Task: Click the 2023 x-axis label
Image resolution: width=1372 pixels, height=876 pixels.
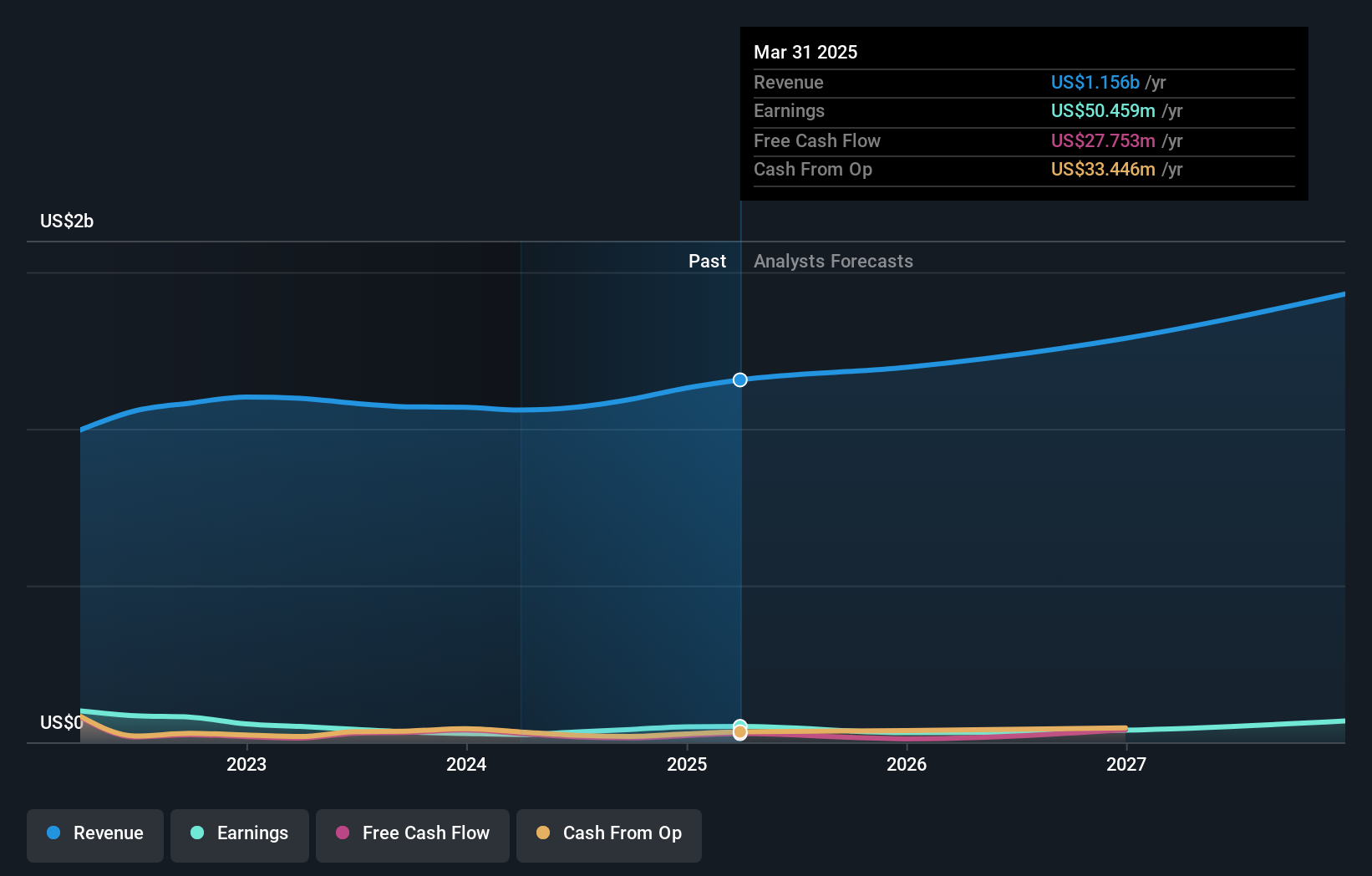Action: [x=246, y=764]
